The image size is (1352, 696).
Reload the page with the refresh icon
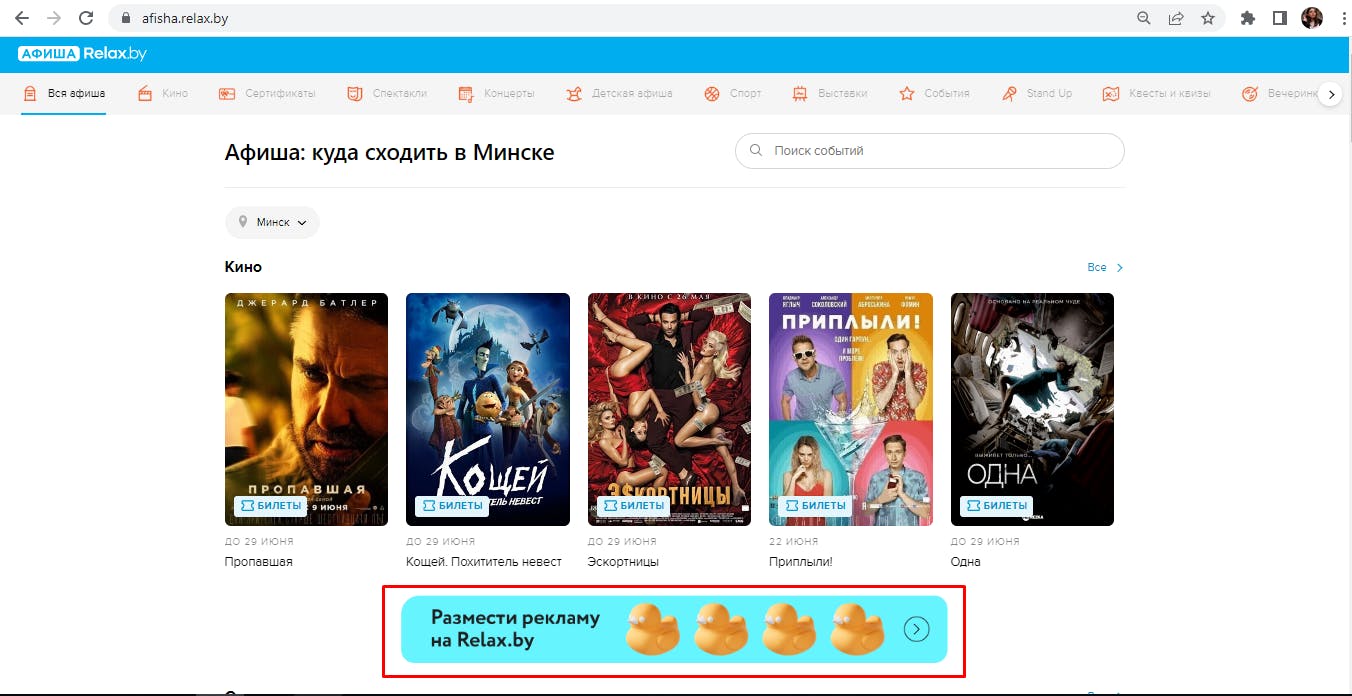pyautogui.click(x=87, y=18)
